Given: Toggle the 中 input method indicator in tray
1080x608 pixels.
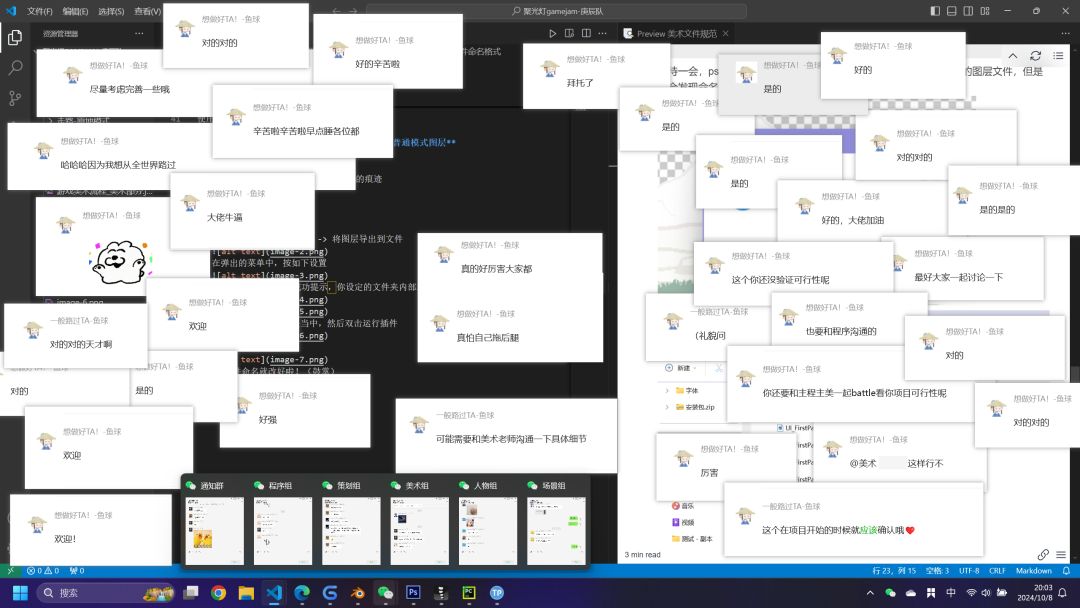Looking at the screenshot, I should (951, 592).
